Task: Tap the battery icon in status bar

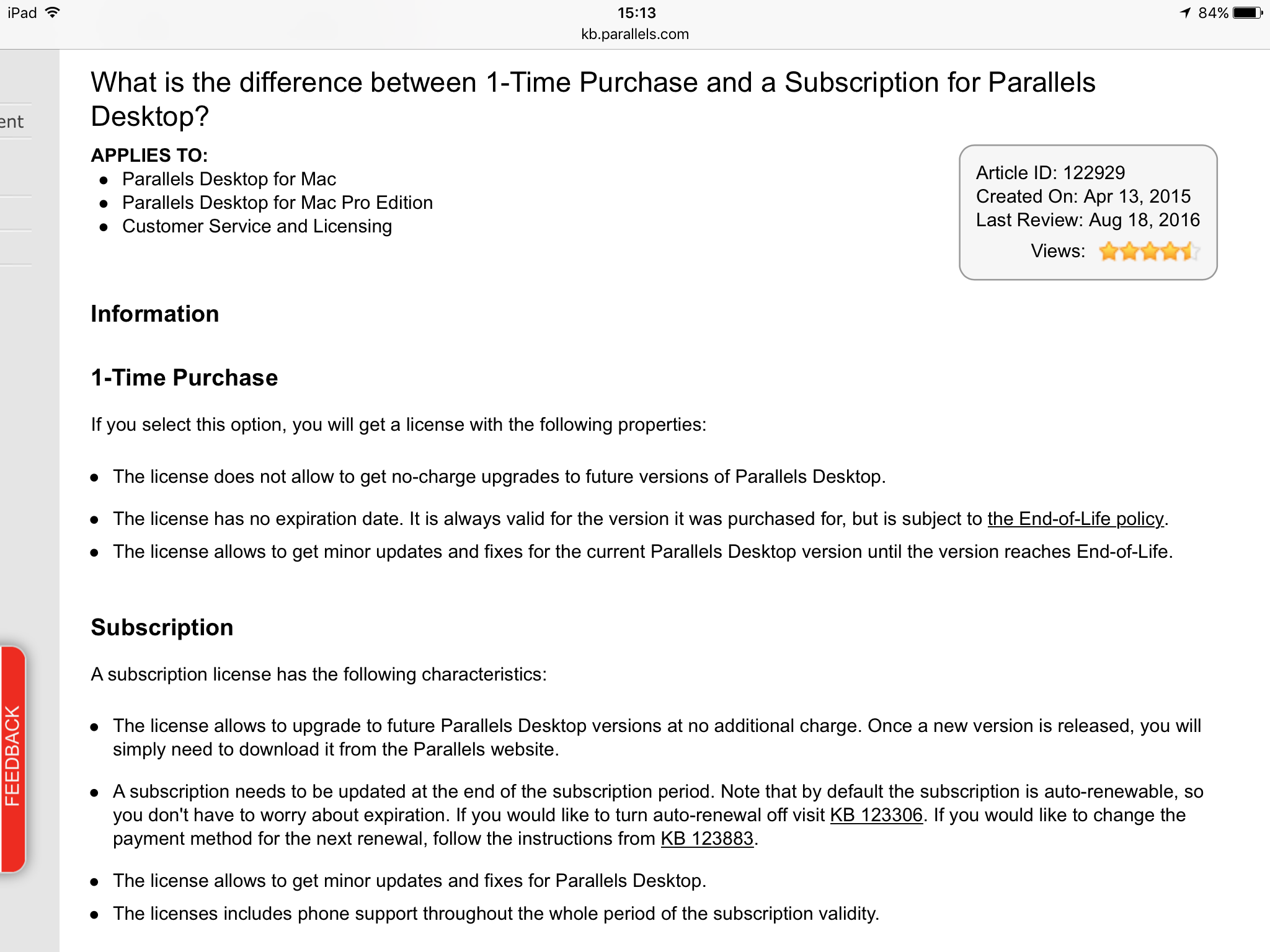Action: (x=1248, y=13)
